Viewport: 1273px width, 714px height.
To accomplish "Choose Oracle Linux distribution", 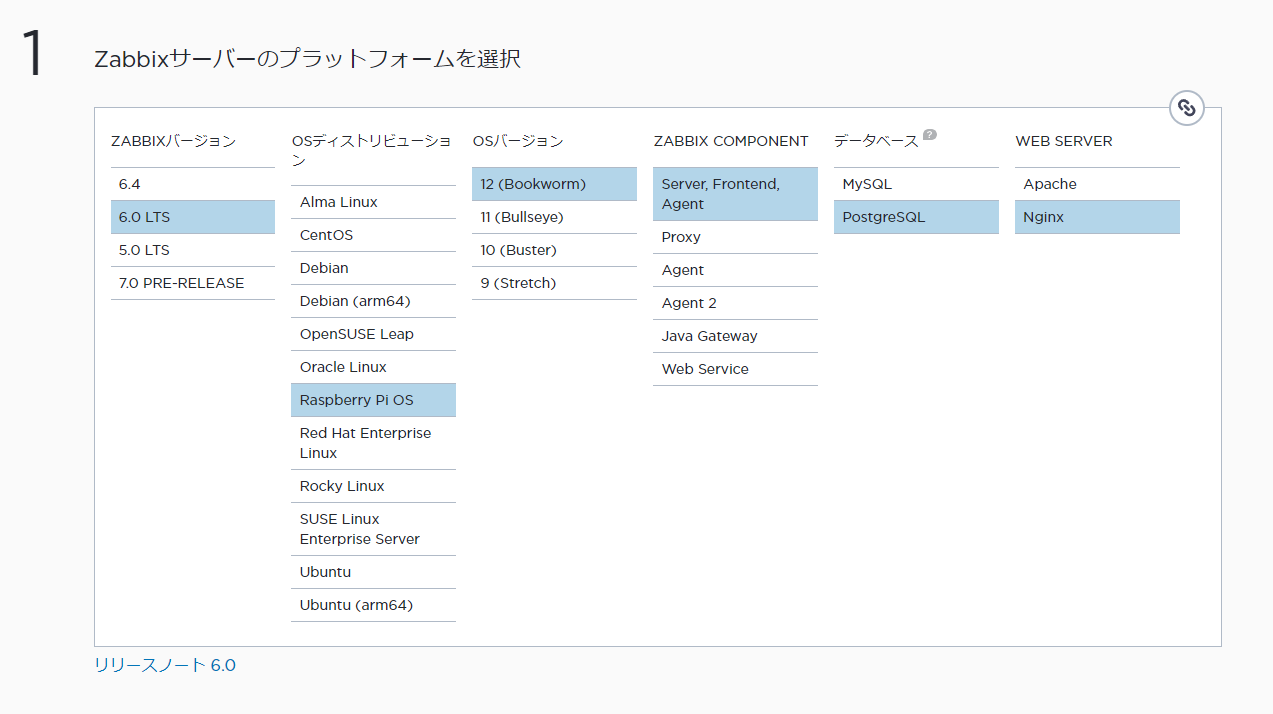I will 373,367.
